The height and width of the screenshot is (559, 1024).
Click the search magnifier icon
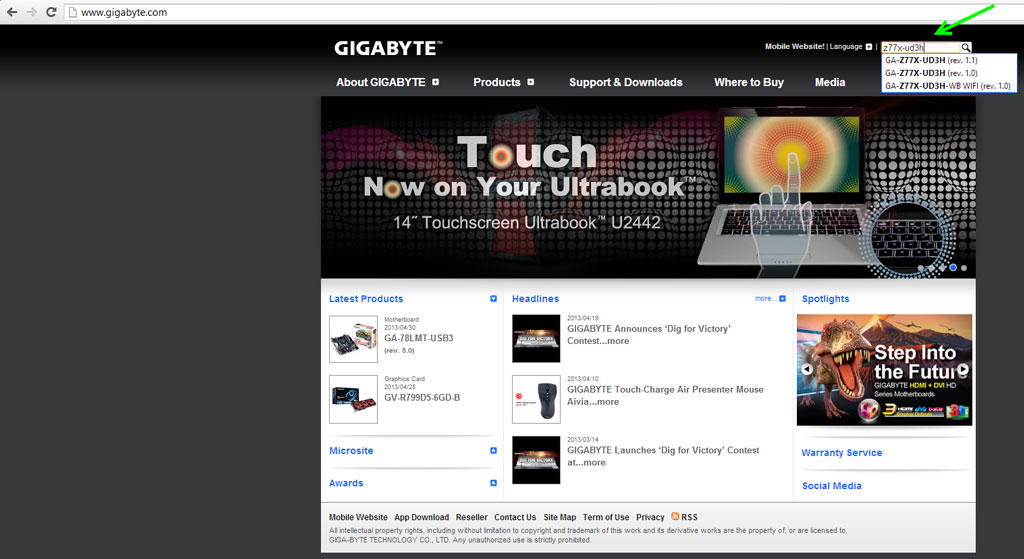click(x=966, y=47)
